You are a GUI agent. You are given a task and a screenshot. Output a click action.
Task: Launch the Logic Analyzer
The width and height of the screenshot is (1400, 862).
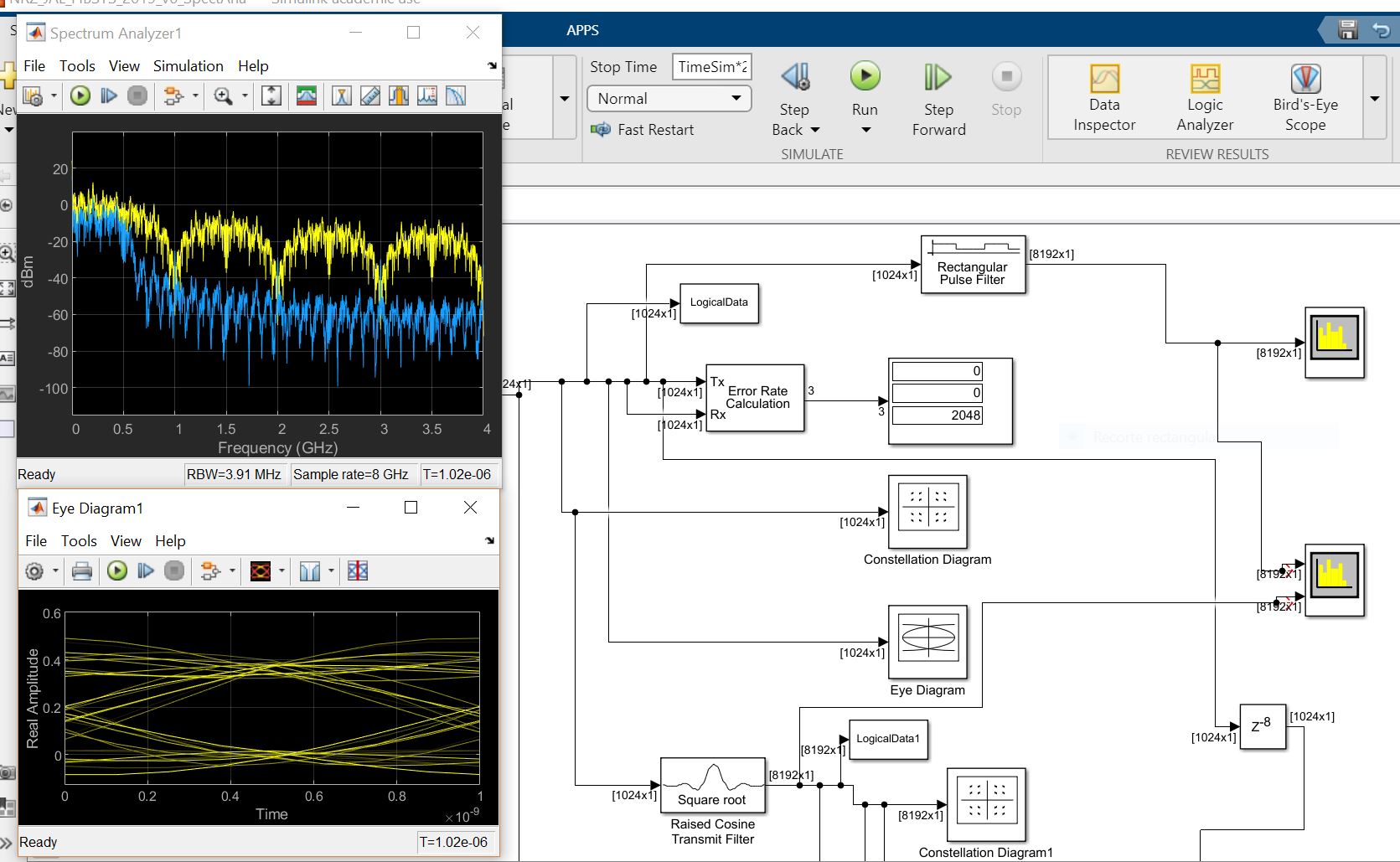click(x=1205, y=98)
